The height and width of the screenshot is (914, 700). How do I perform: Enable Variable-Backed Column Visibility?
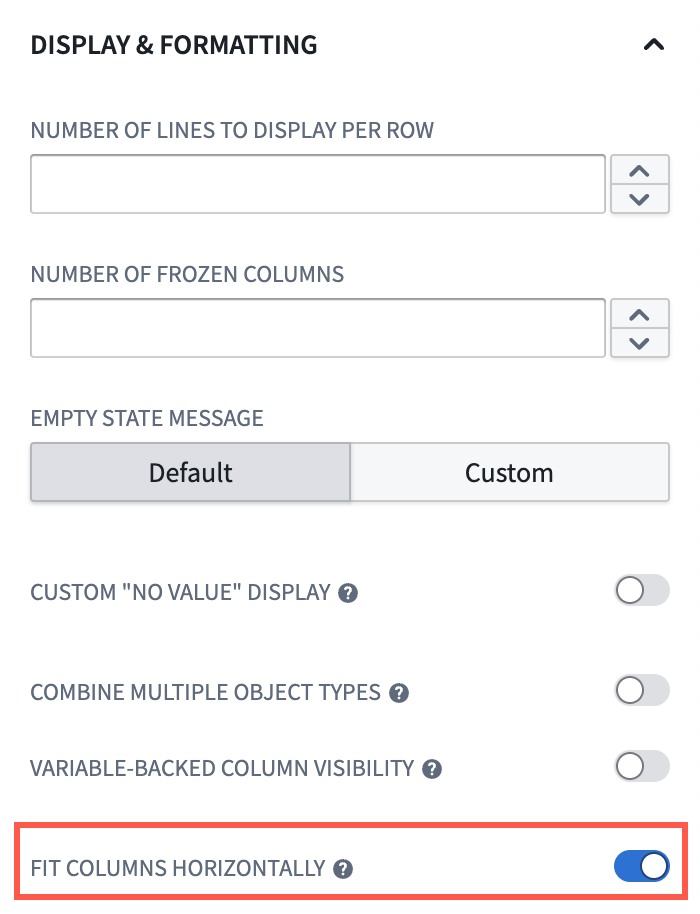pyautogui.click(x=641, y=766)
